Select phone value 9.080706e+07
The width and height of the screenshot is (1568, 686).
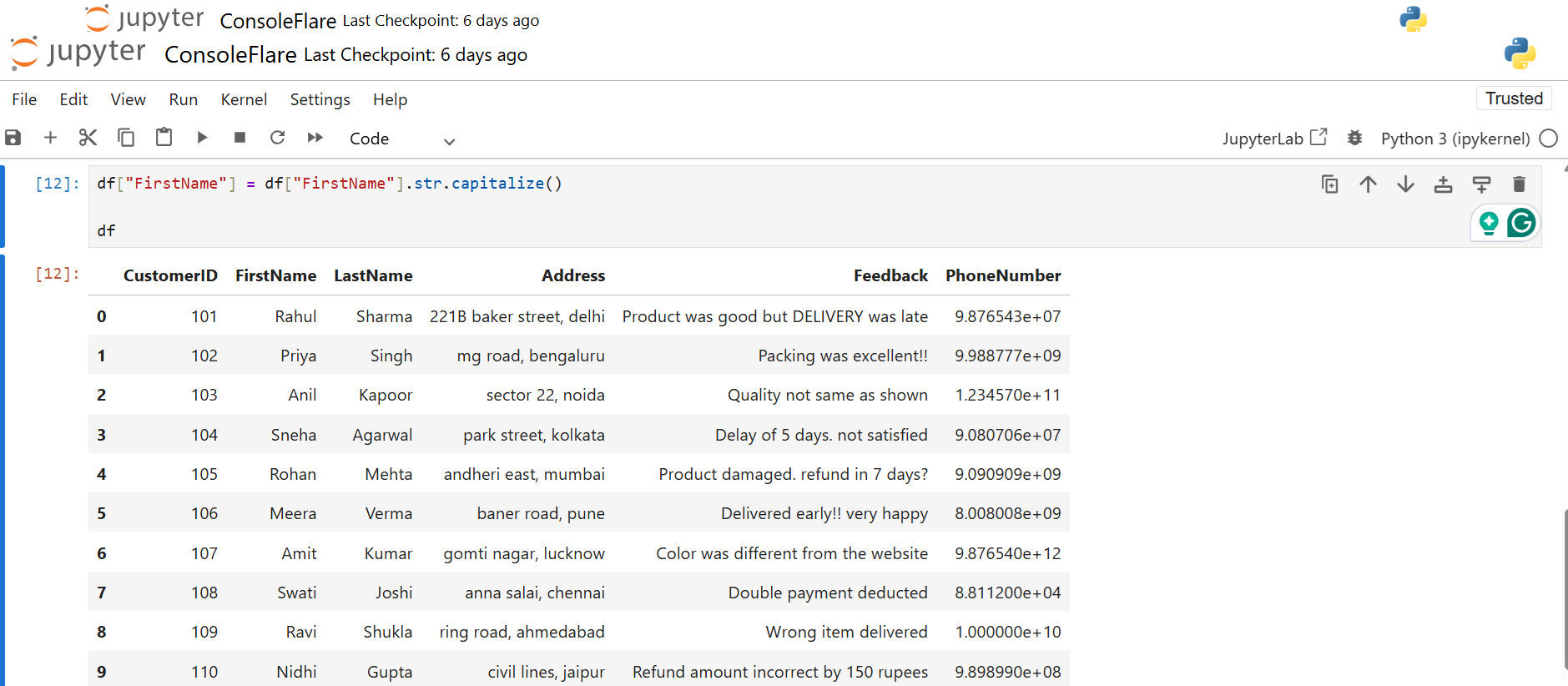(x=1007, y=435)
